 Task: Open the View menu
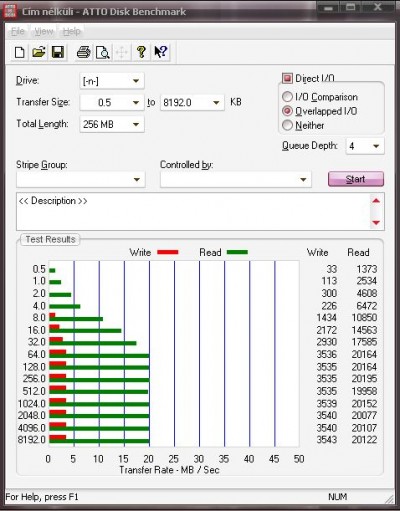(44, 32)
